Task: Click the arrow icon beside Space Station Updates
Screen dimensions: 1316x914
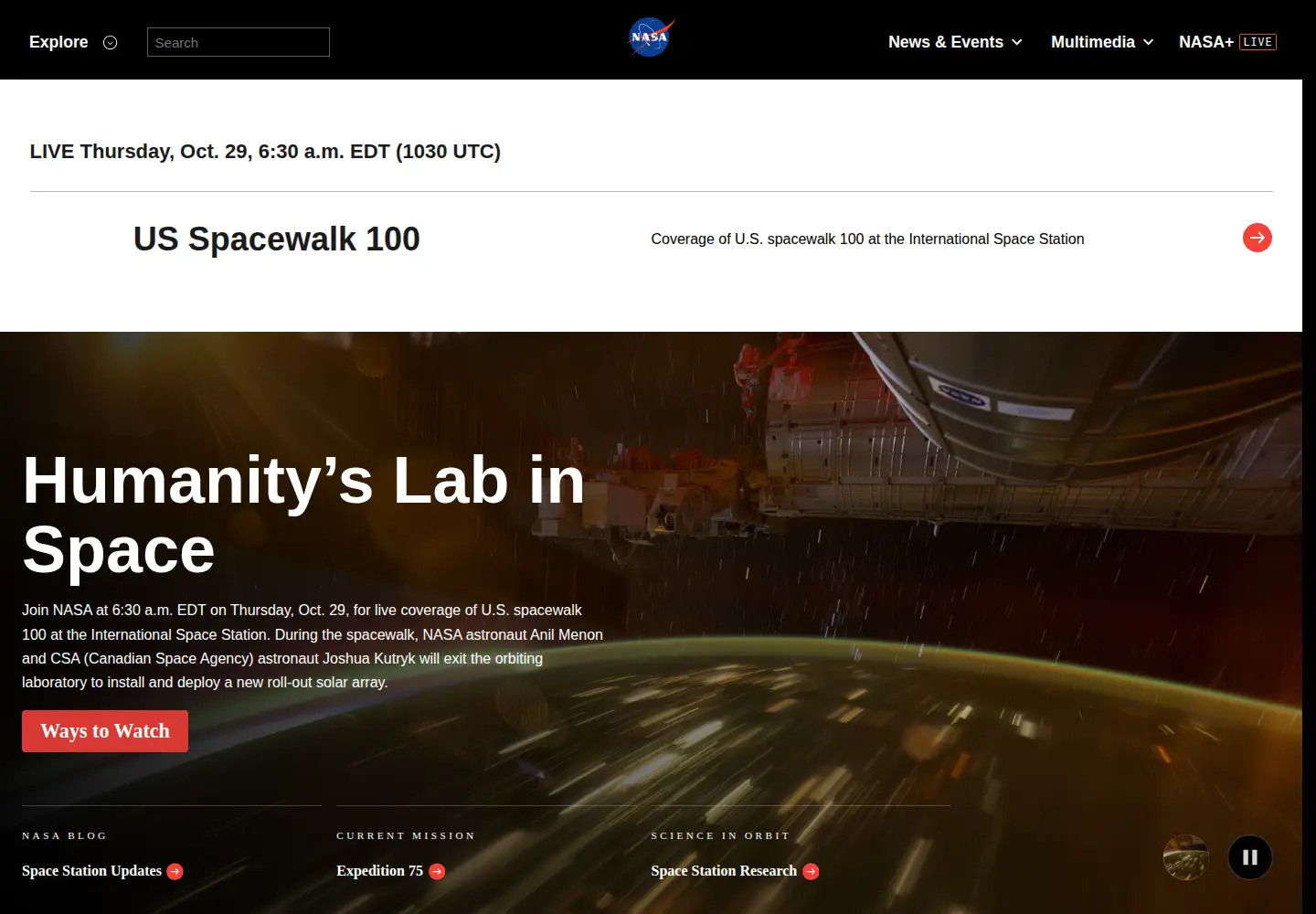Action: click(175, 872)
